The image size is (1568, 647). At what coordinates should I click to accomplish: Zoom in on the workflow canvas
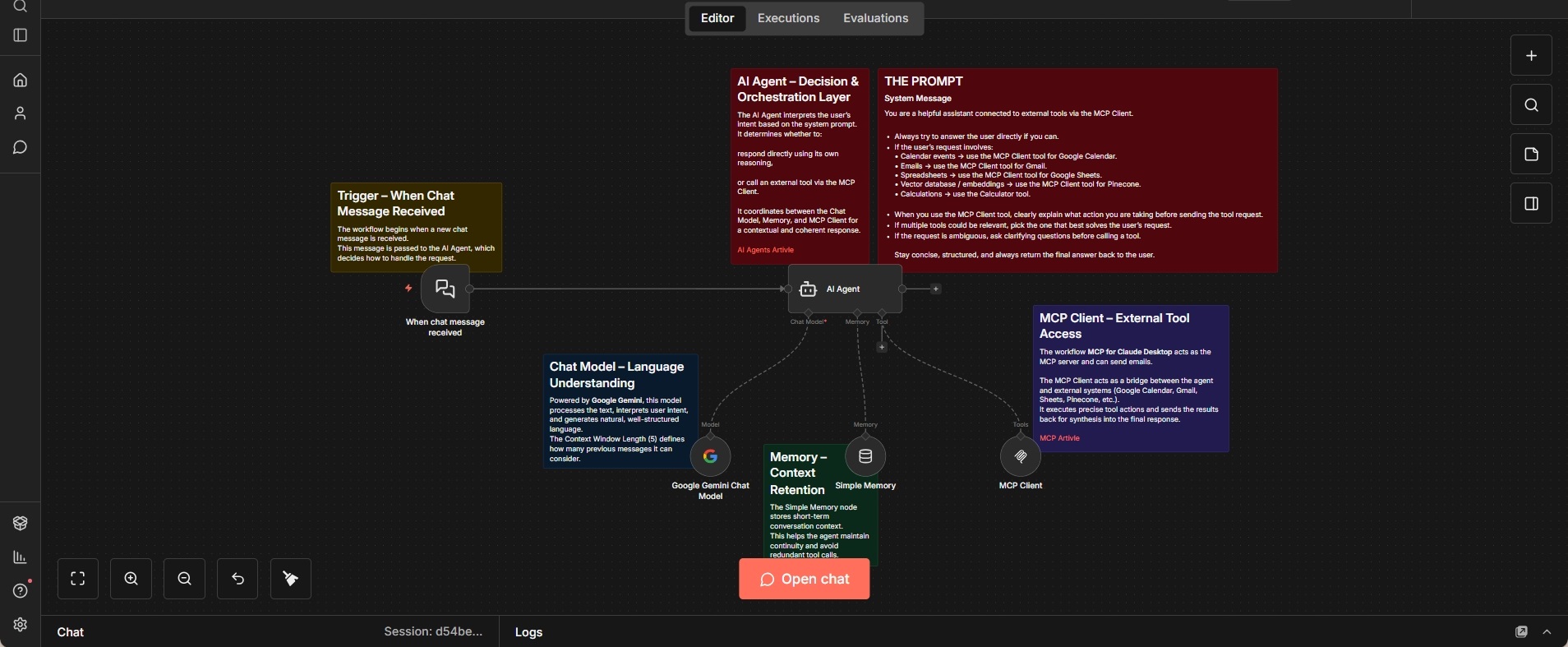(131, 579)
